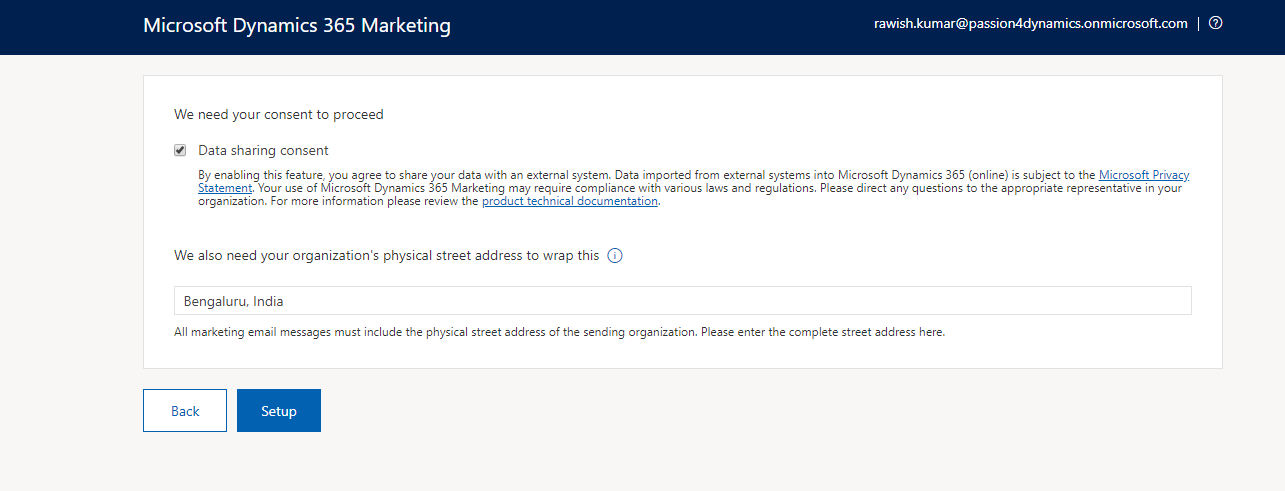The image size is (1285, 491).
Task: Focus the physical street address input field
Action: (x=682, y=301)
